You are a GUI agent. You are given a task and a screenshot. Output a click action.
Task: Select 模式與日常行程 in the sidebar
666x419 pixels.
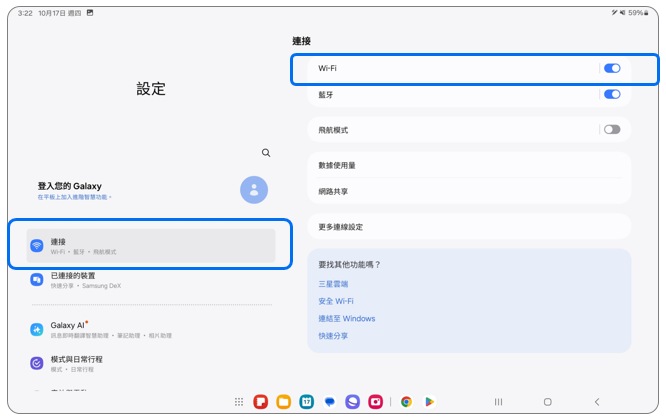point(151,364)
